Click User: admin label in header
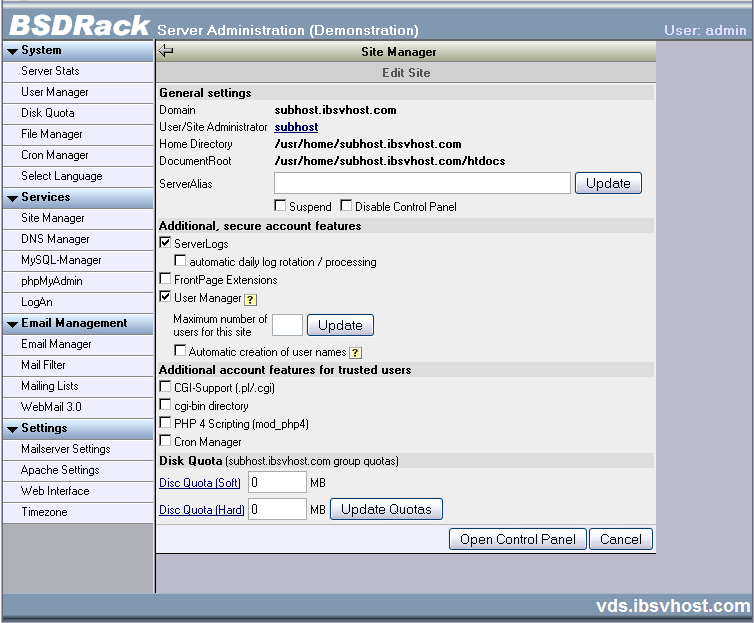 [705, 30]
